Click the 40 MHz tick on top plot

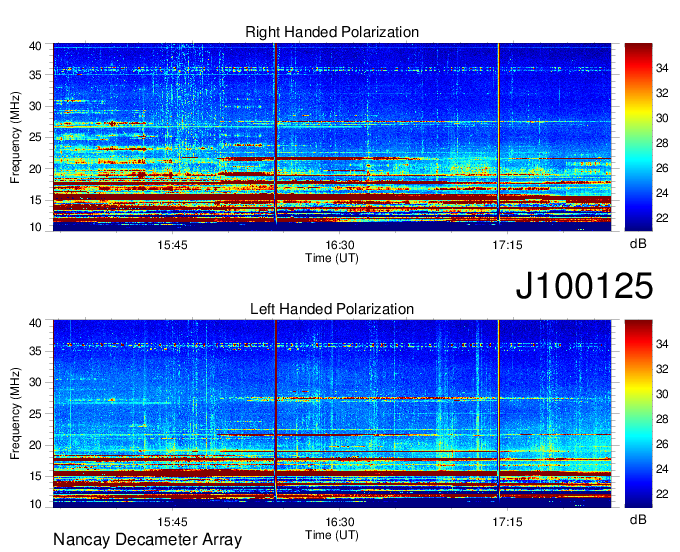[x=35, y=46]
